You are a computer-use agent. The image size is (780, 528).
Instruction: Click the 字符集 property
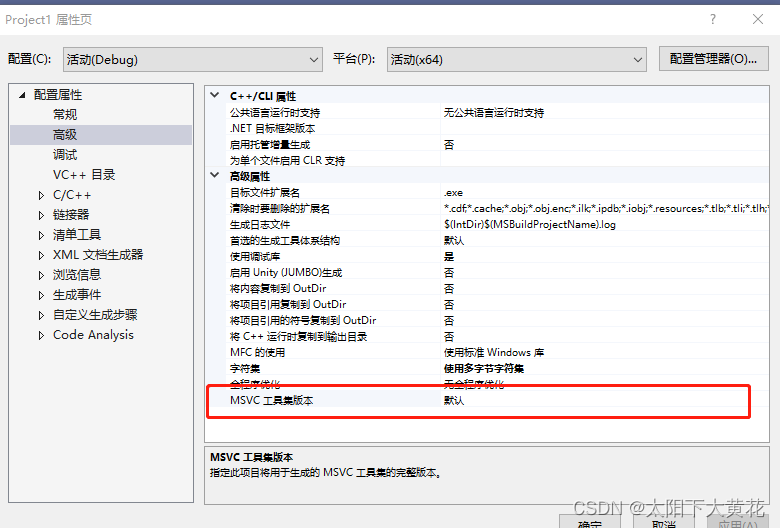click(245, 369)
